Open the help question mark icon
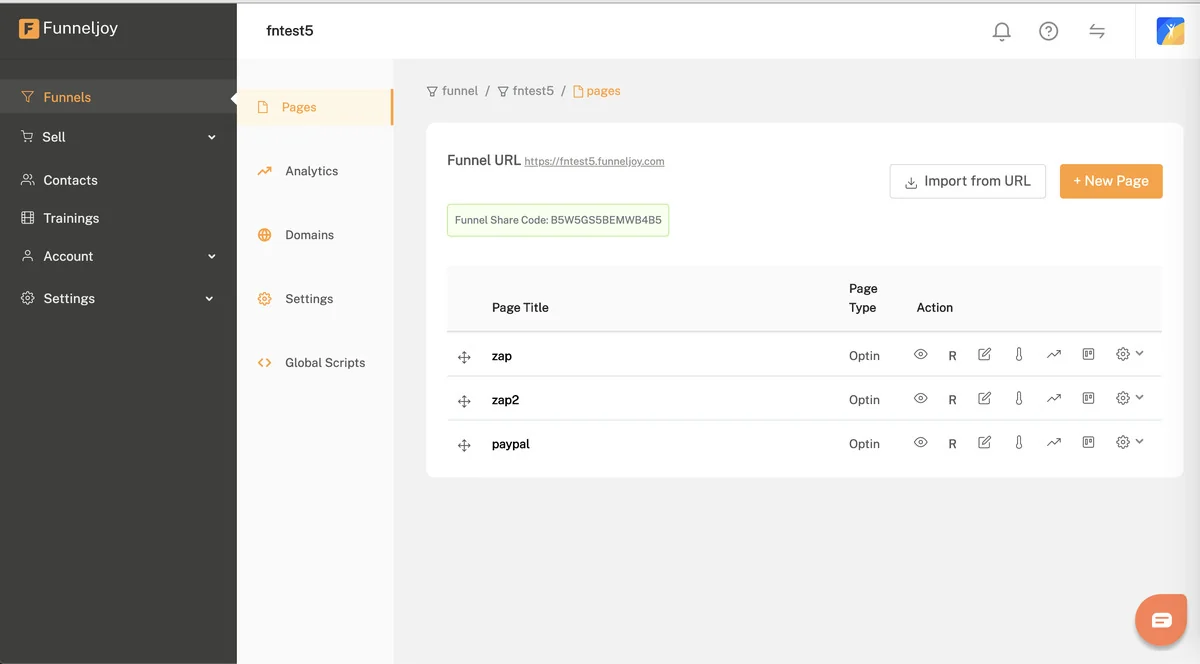 point(1048,31)
